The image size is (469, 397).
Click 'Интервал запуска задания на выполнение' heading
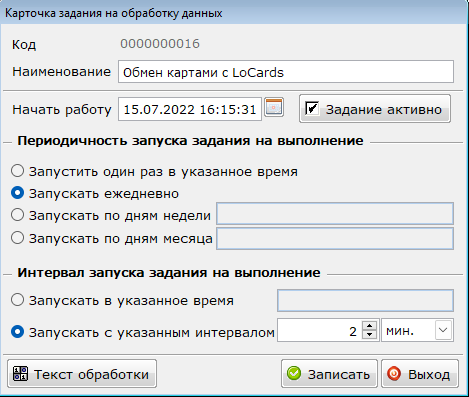click(169, 273)
